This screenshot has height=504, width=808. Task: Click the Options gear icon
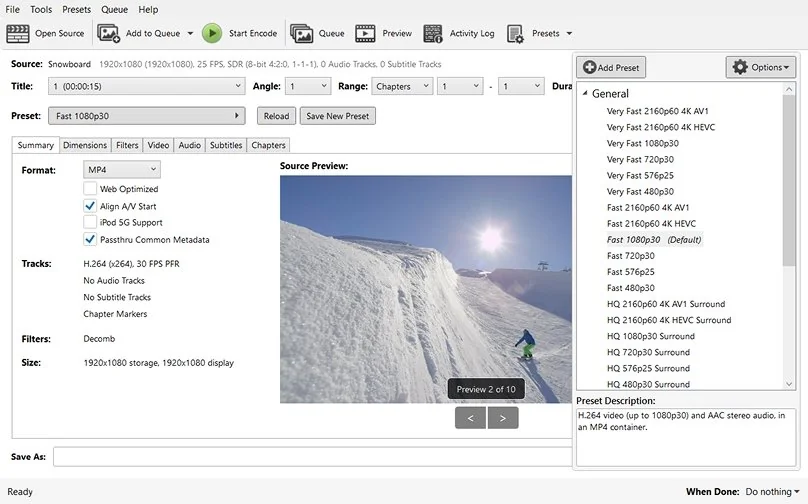pos(740,67)
